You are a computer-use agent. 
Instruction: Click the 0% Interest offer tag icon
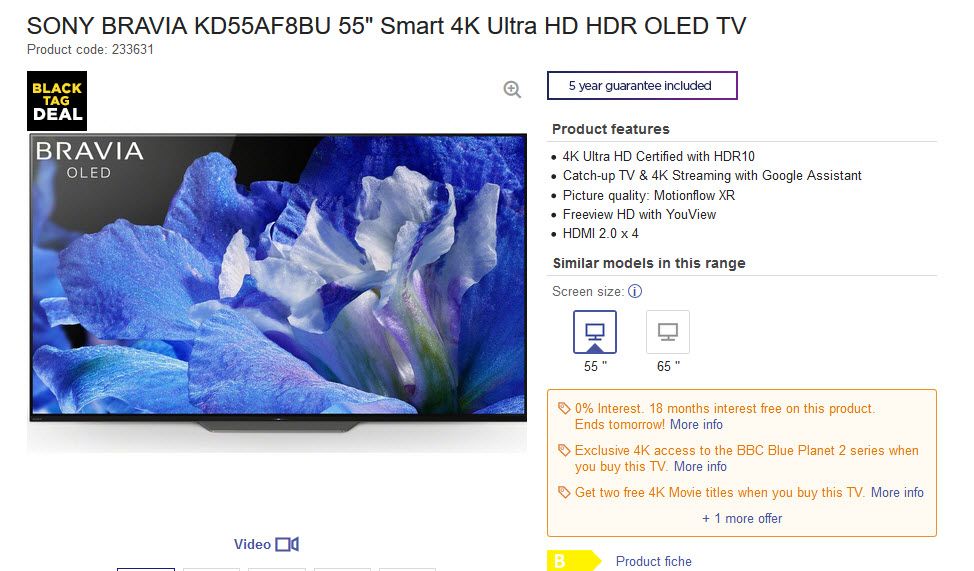point(563,408)
